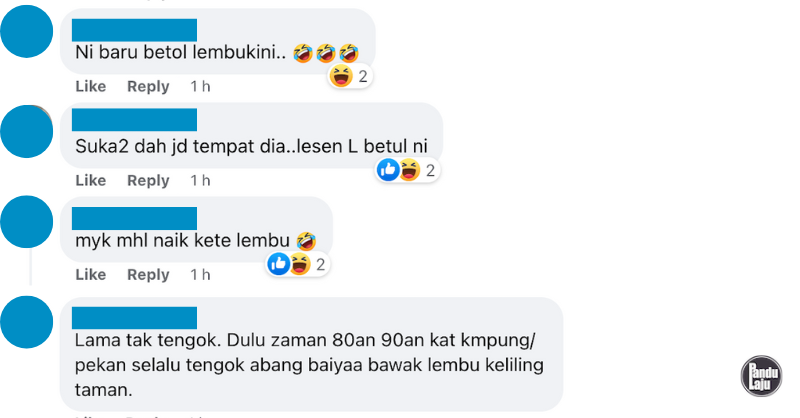
Task: Like the 'Suka2 dah jd tempat dia' comment
Action: pyautogui.click(x=91, y=180)
